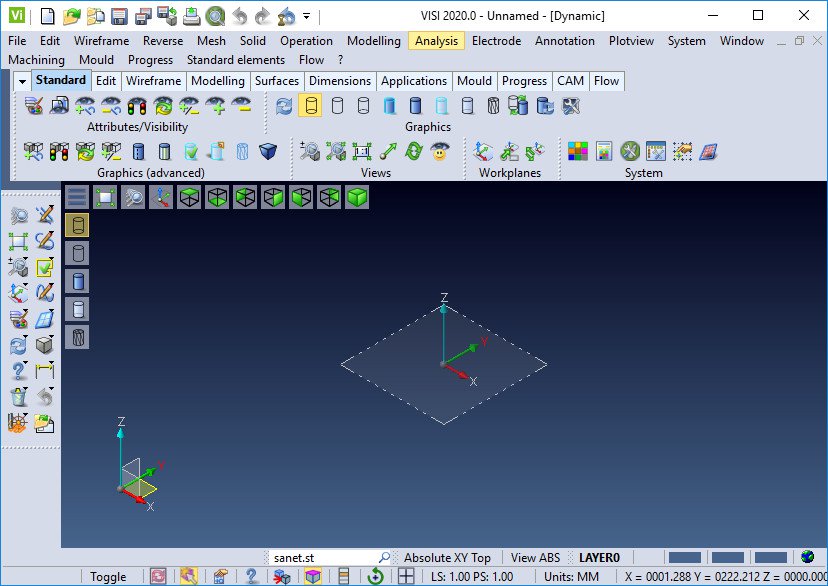Click the 1:1 zoom icon in Views group
The height and width of the screenshot is (586, 828).
click(362, 152)
